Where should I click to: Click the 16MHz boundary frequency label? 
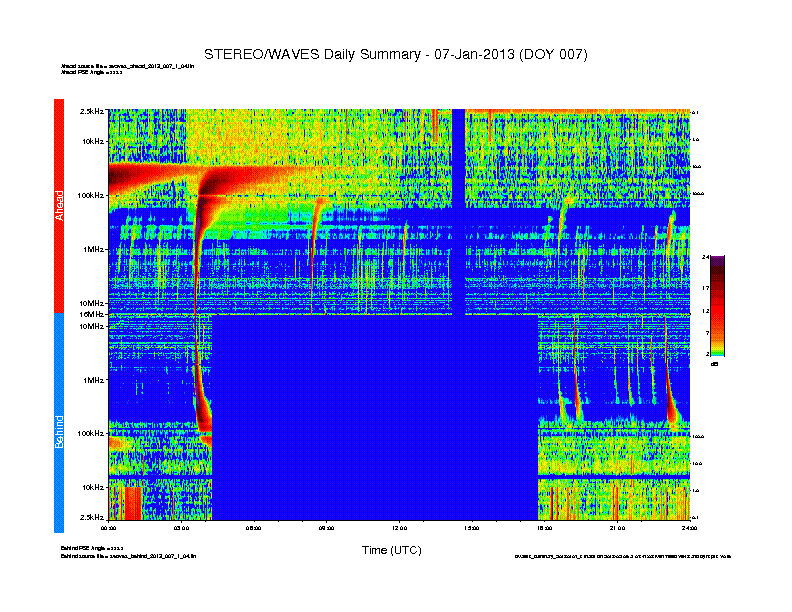92,314
